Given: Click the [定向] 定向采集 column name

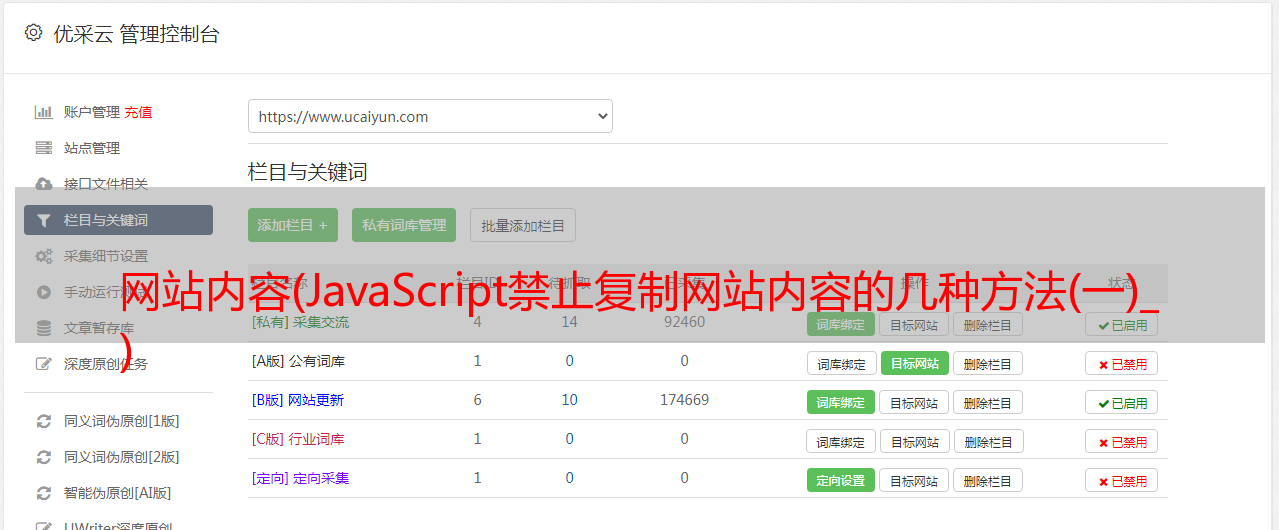Looking at the screenshot, I should (300, 478).
